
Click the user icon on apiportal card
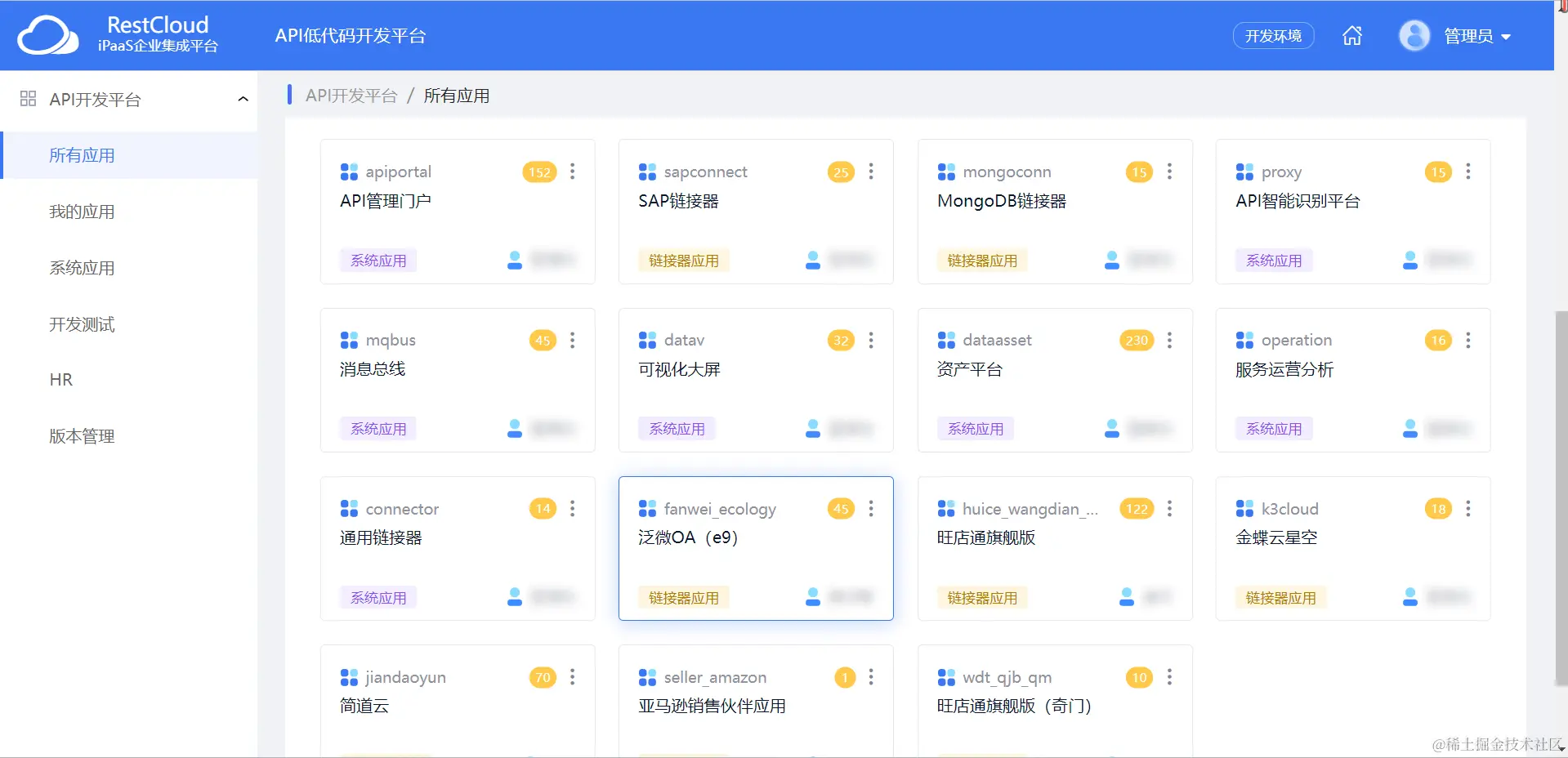coord(515,261)
